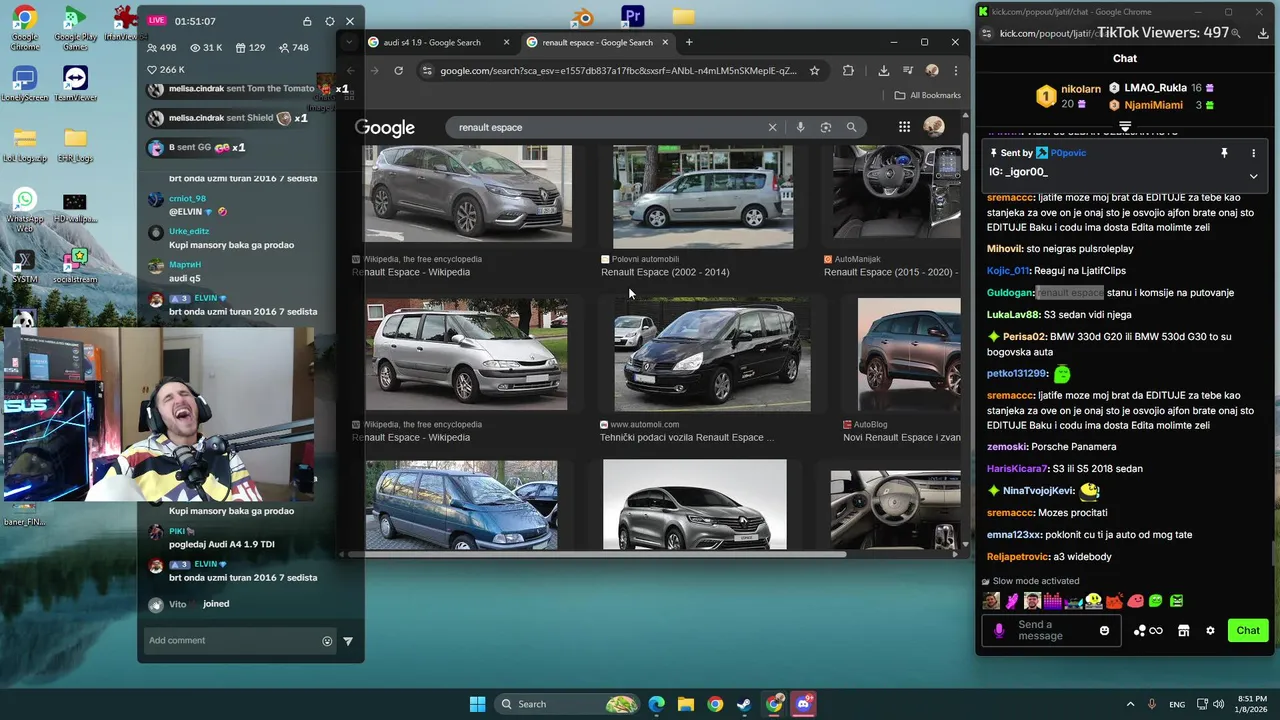The width and height of the screenshot is (1280, 720).
Task: Open Renault Espace (2002 - 2014) result
Action: click(x=665, y=272)
